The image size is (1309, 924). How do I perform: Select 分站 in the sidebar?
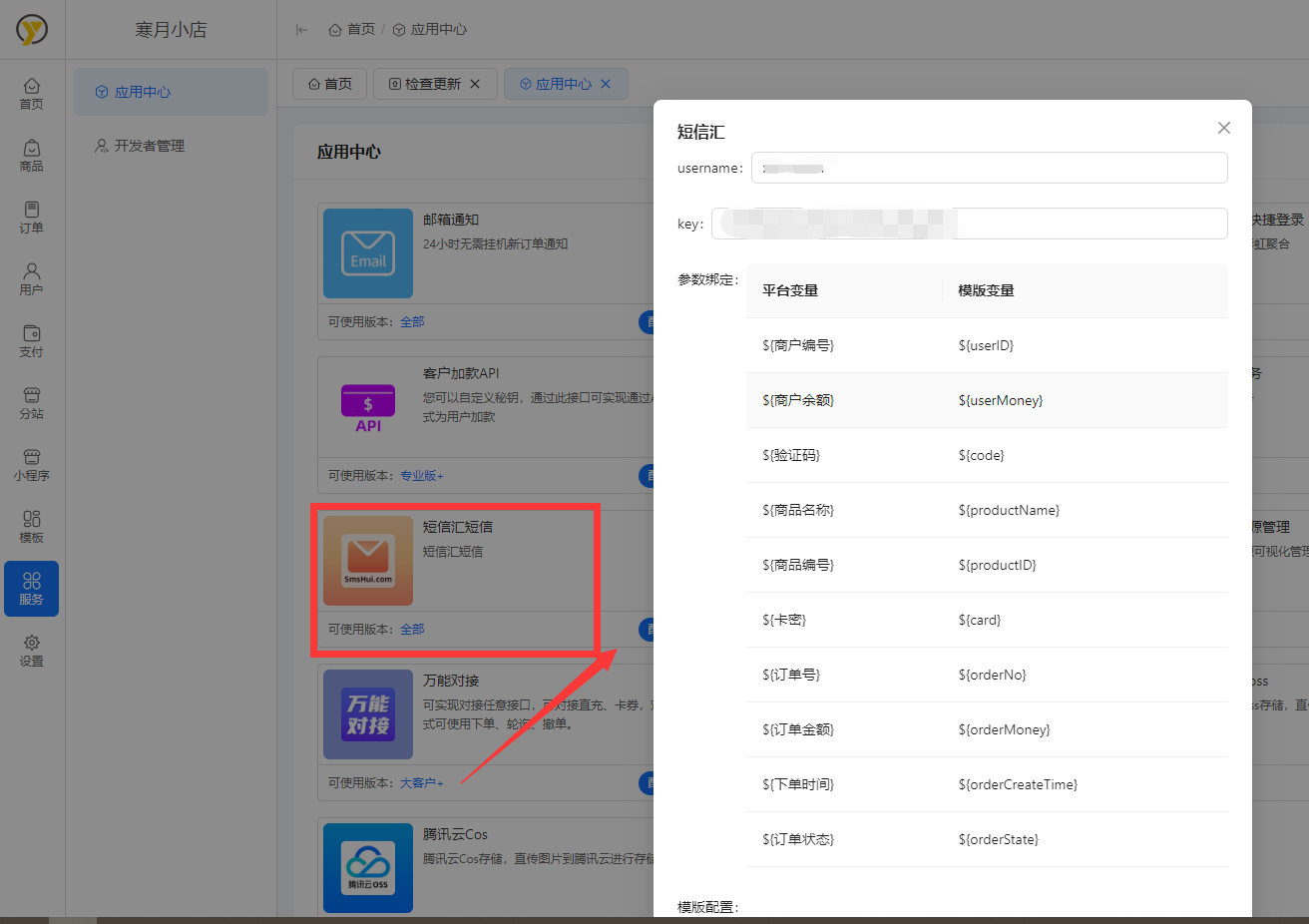pos(32,403)
